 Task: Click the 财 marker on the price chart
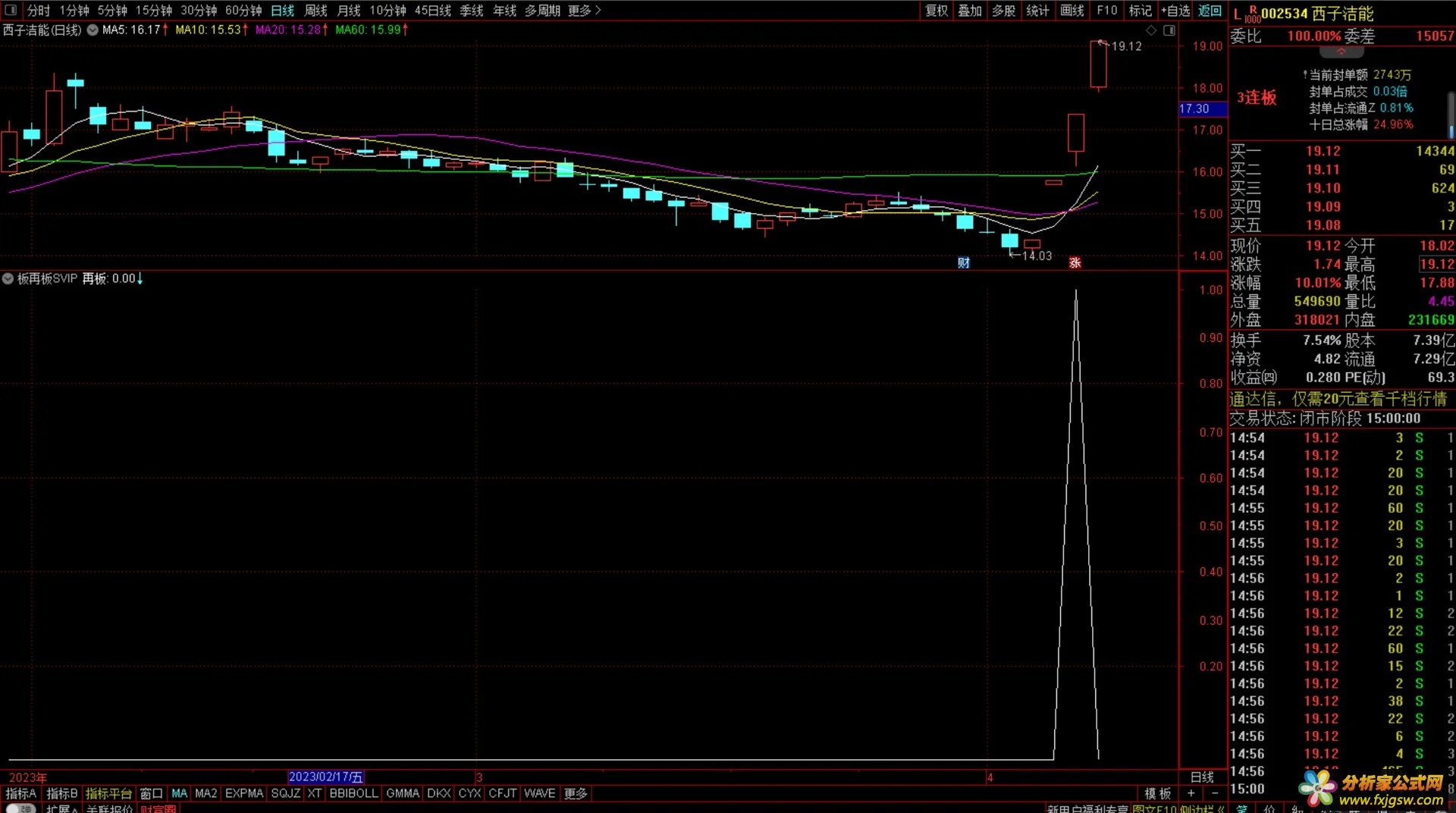point(964,263)
